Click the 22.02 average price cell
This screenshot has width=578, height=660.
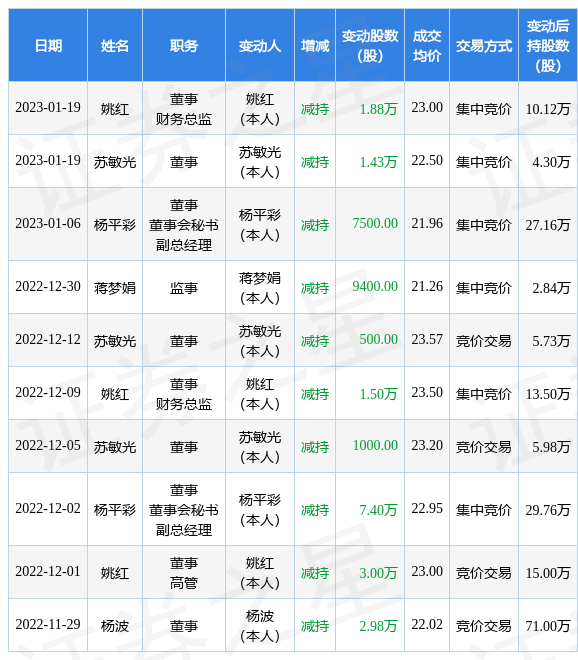coord(427,625)
